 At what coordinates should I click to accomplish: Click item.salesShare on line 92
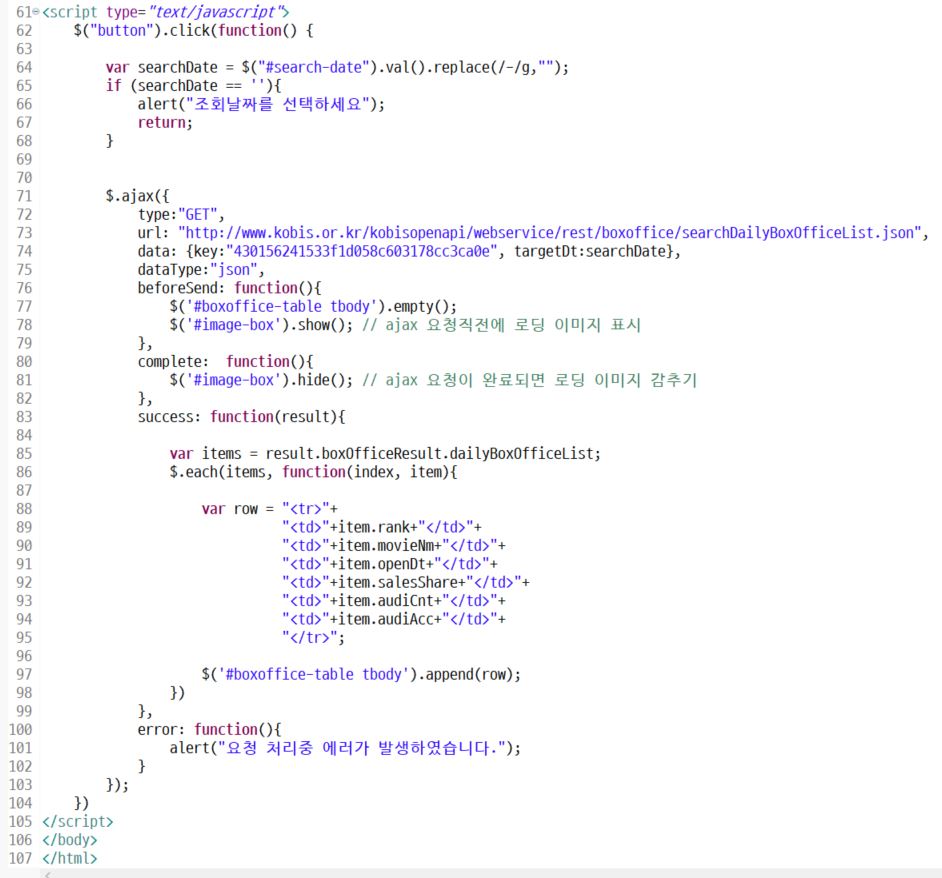coord(398,583)
